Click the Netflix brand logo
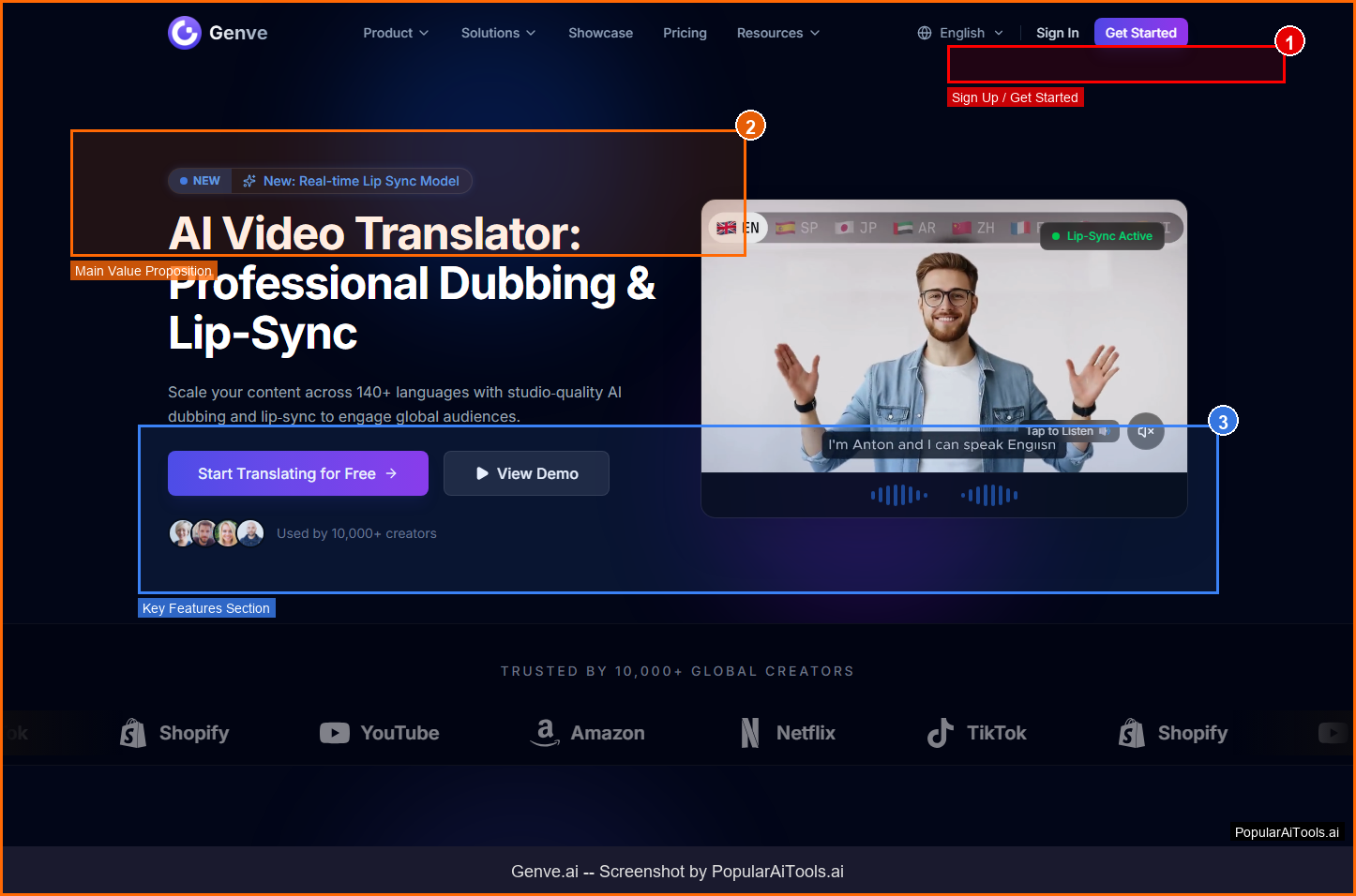This screenshot has height=896, width=1356. (788, 733)
